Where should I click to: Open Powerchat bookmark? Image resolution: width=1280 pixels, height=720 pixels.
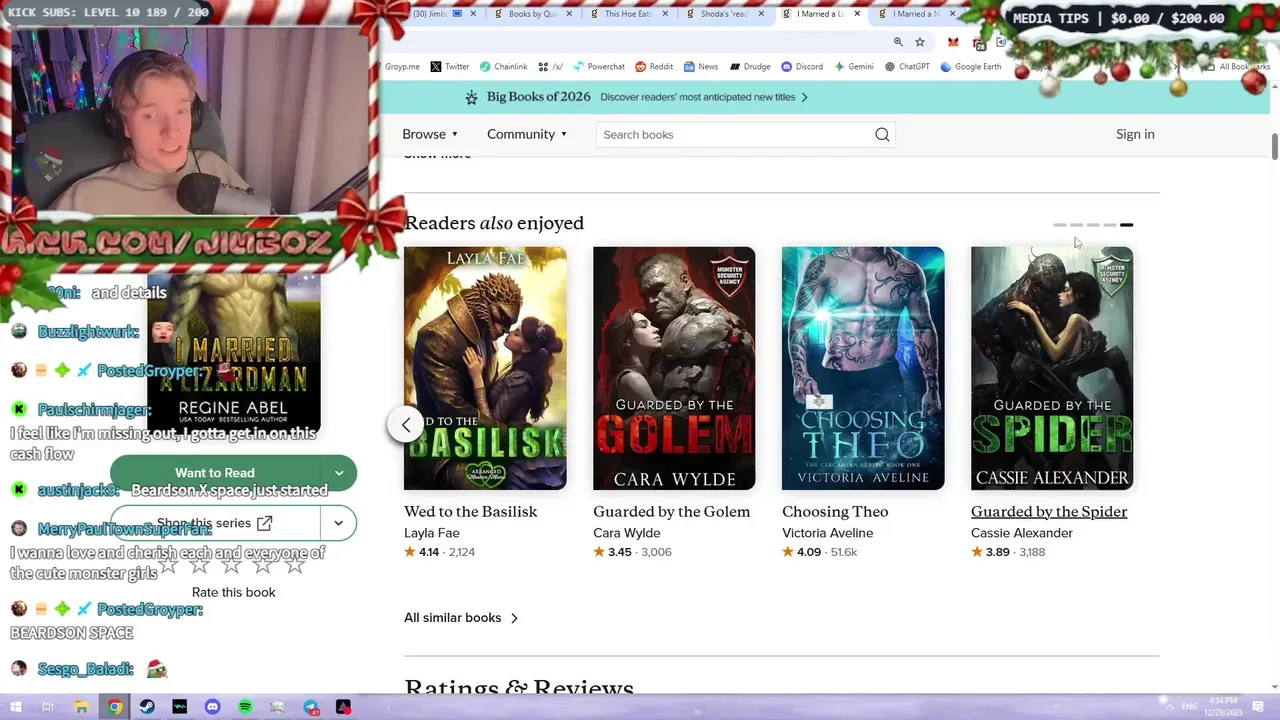tap(599, 67)
